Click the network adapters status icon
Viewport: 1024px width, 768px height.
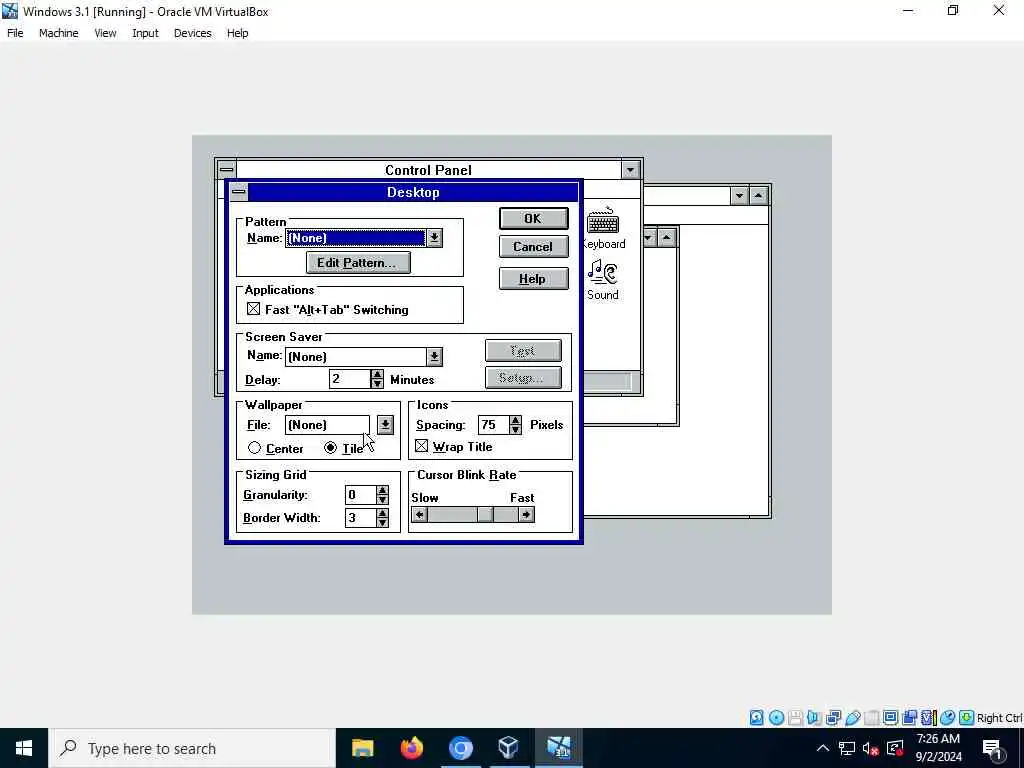[833, 718]
